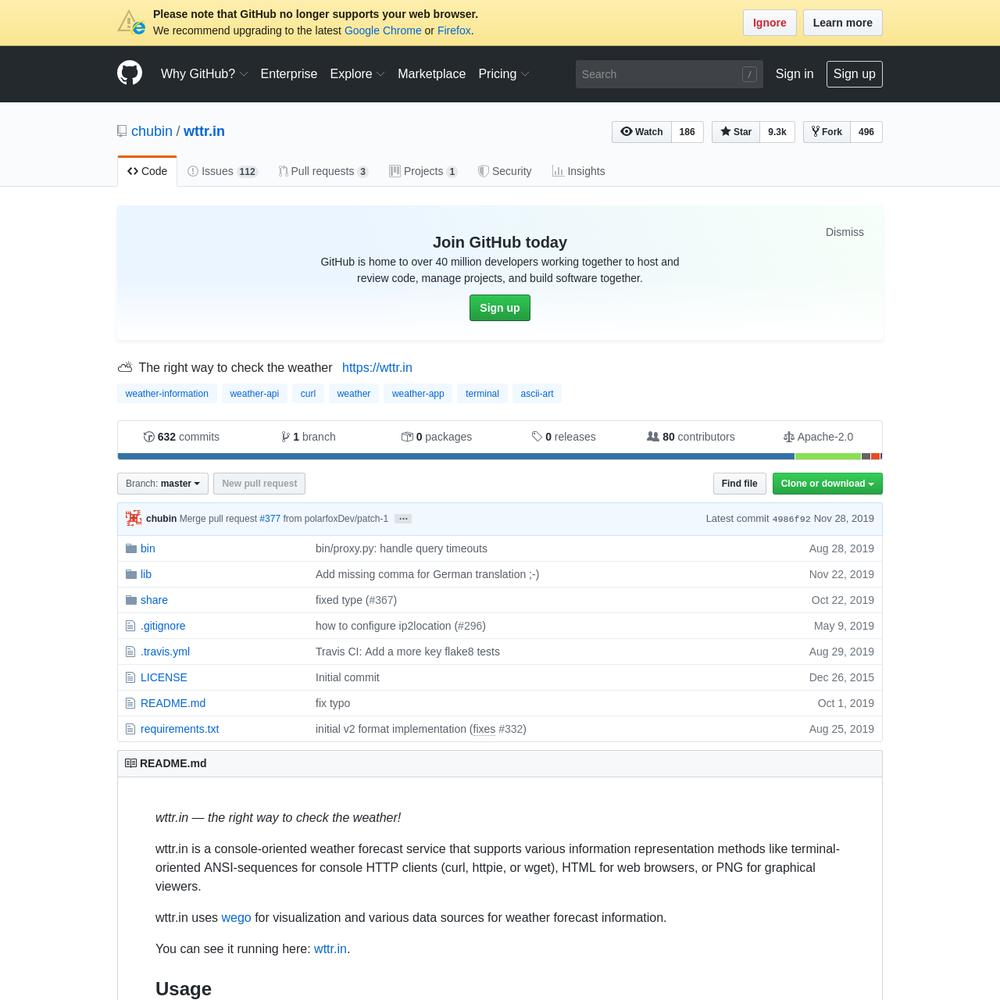The height and width of the screenshot is (1000, 1000).
Task: Click the README.md file icon in file list
Action: (x=131, y=703)
